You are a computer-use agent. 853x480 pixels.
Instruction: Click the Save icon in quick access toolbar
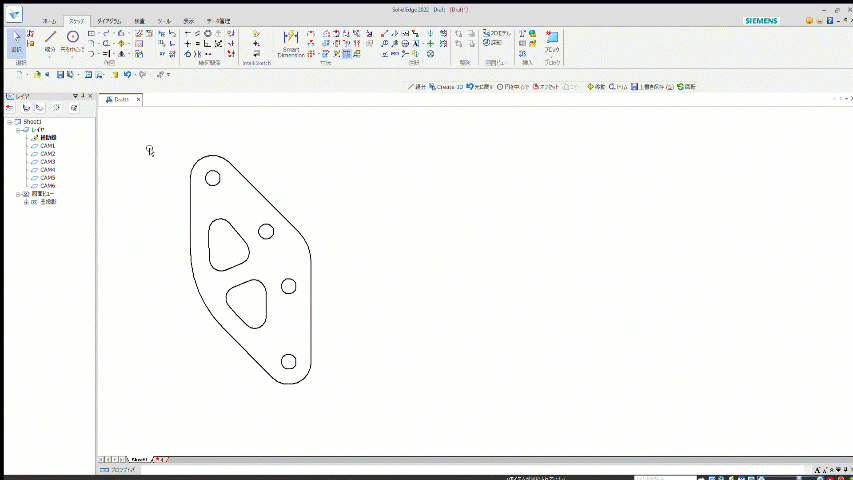60,75
